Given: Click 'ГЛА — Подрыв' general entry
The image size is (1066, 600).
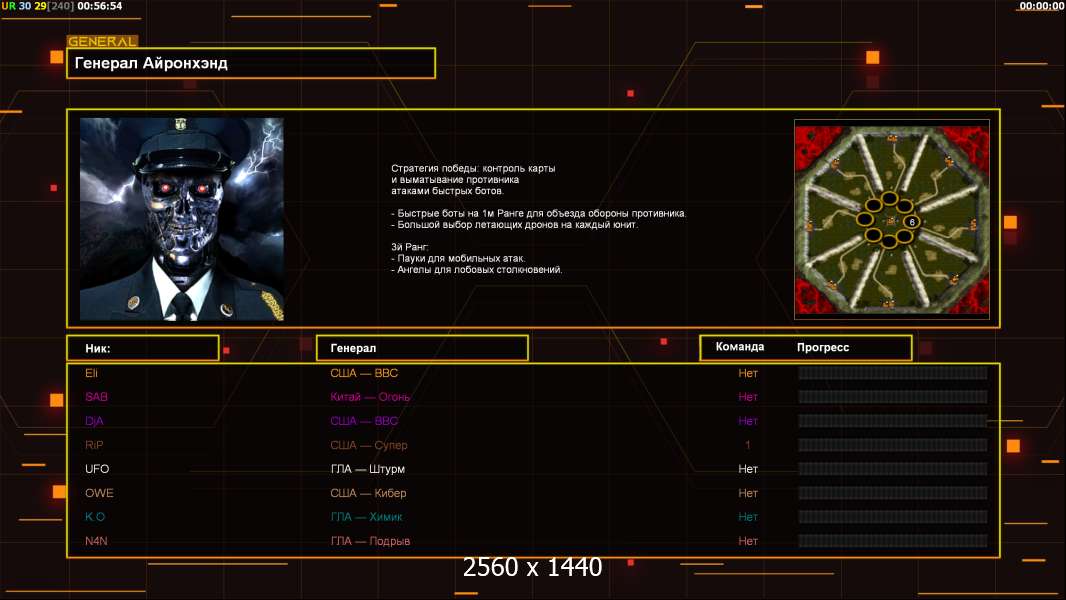Looking at the screenshot, I should pos(371,541).
